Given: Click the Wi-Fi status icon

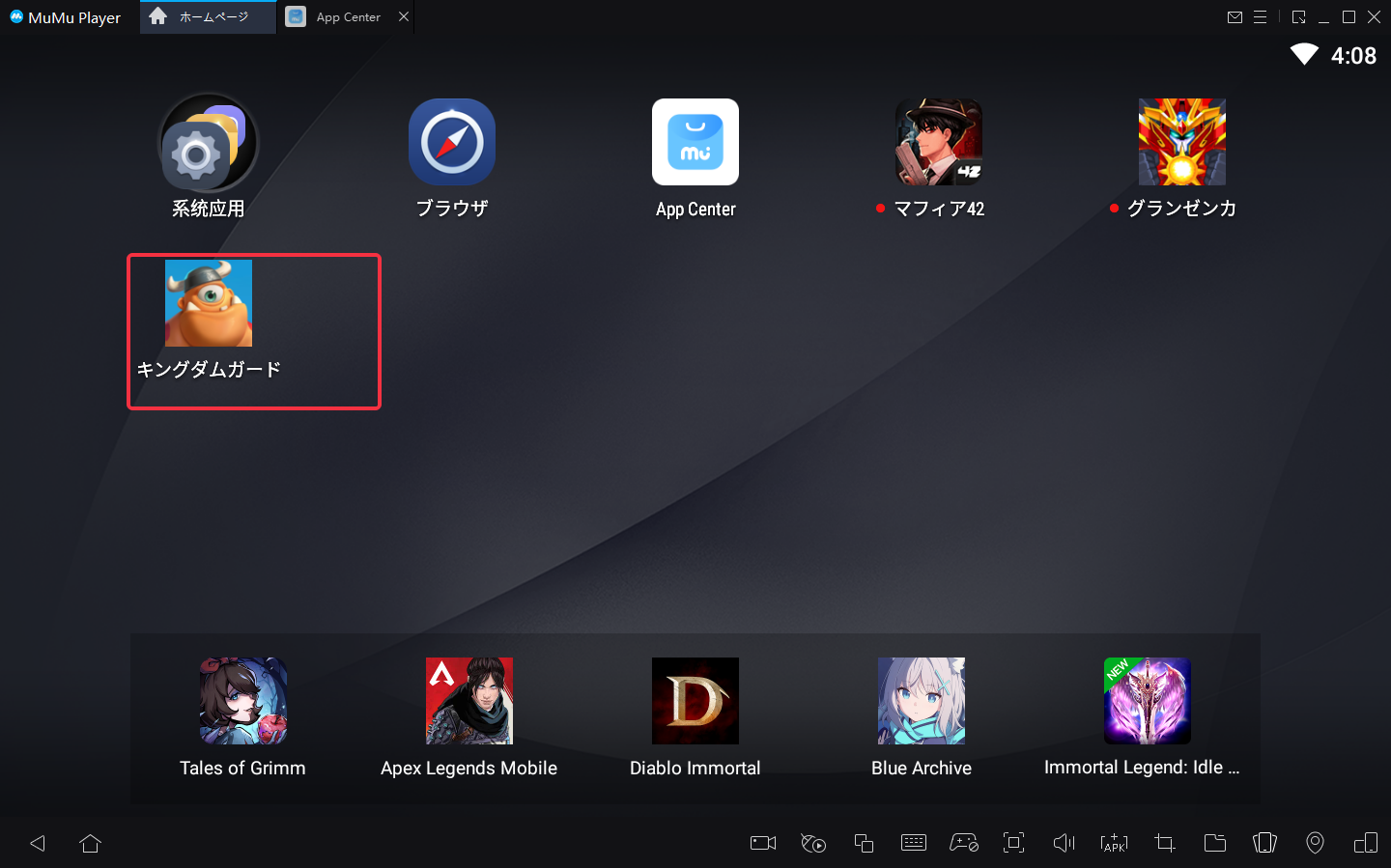Looking at the screenshot, I should (x=1304, y=54).
